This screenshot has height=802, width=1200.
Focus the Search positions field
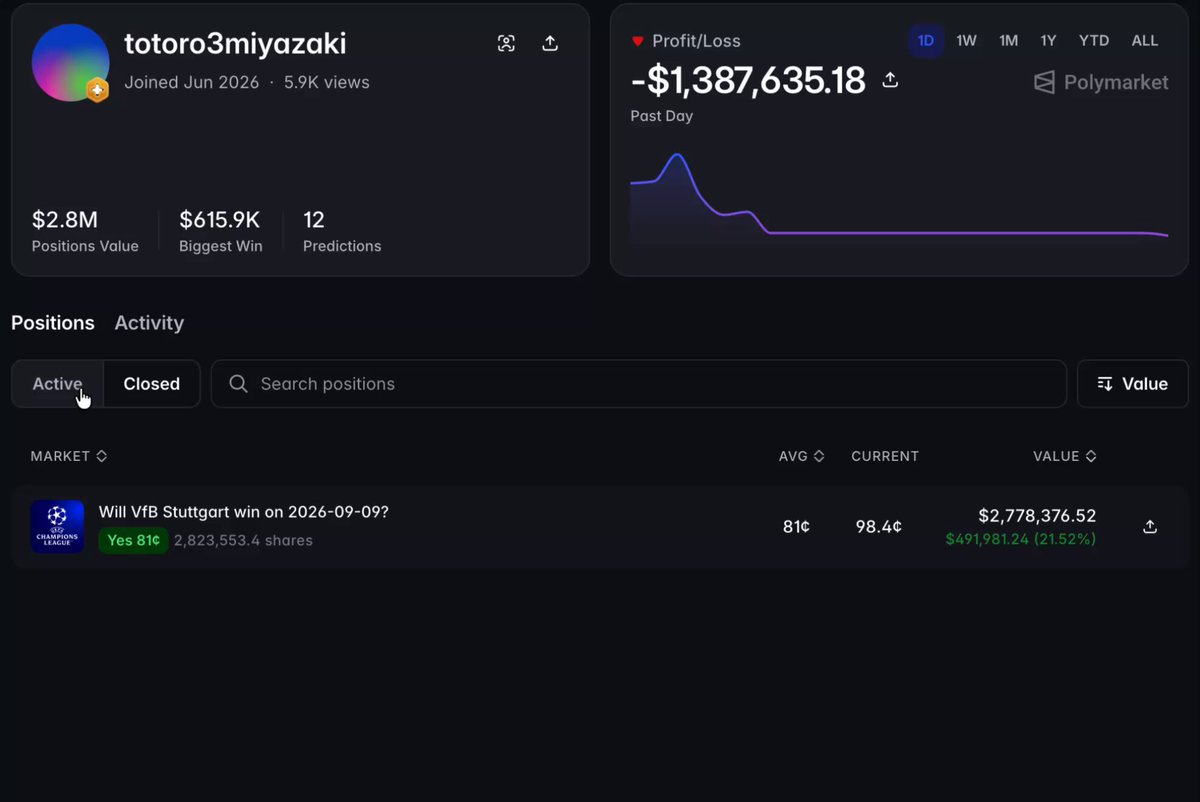639,384
